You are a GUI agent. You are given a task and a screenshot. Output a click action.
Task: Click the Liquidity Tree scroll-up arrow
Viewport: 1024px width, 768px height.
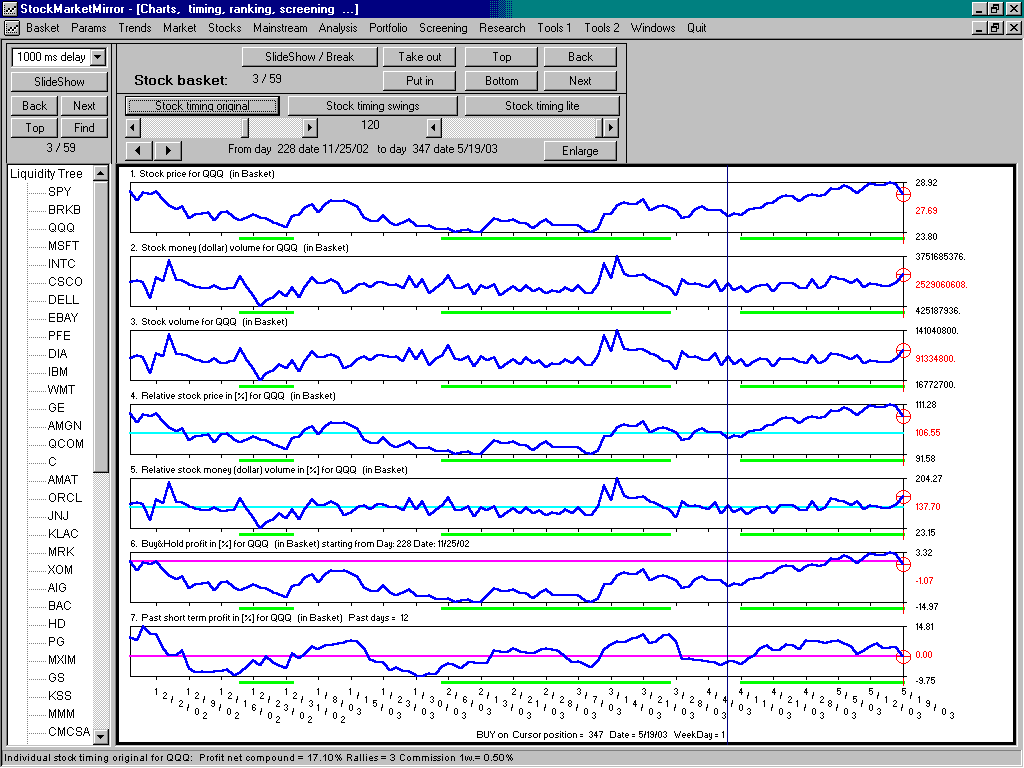click(x=101, y=174)
